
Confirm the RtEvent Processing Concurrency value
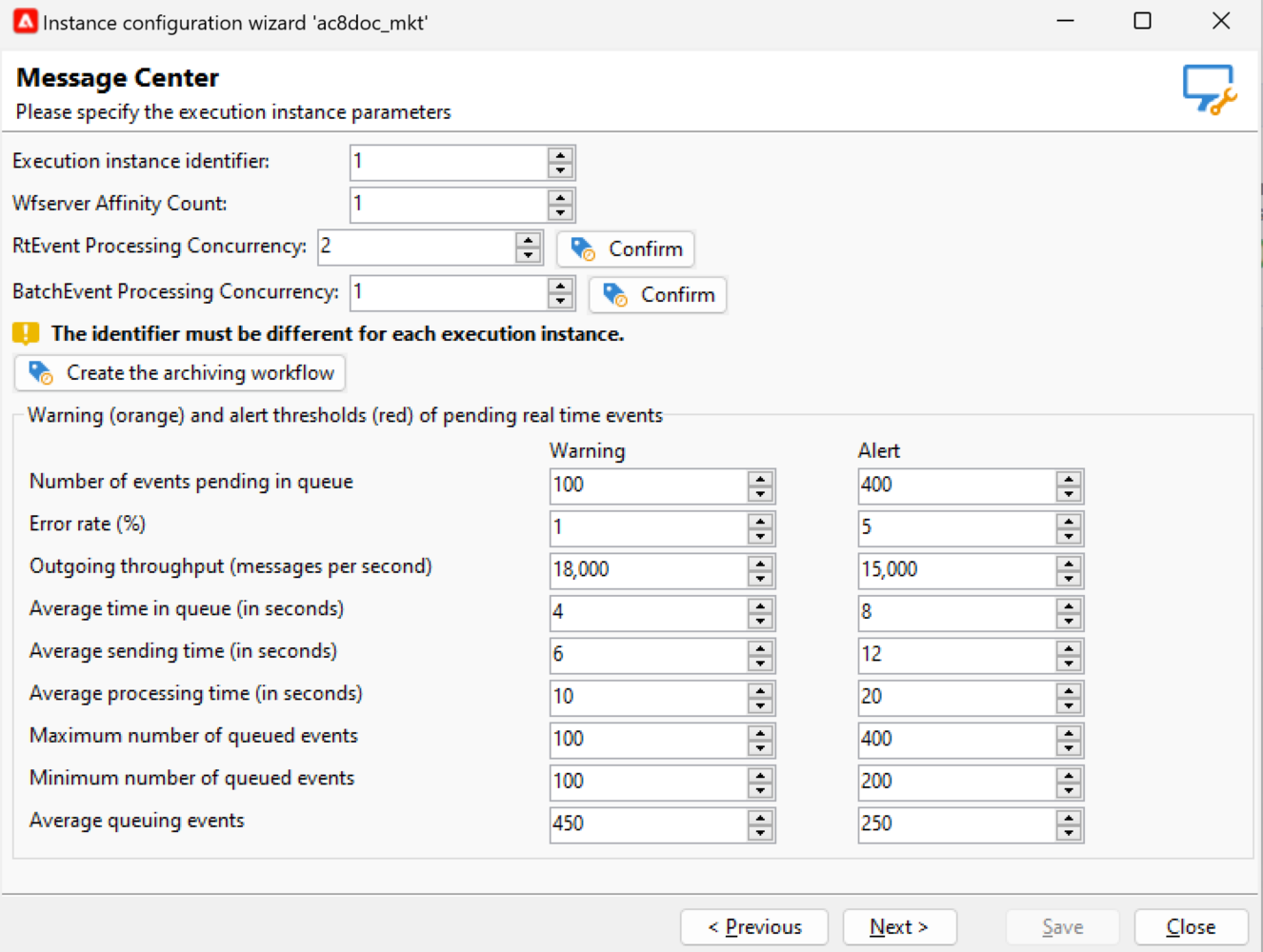click(x=626, y=248)
